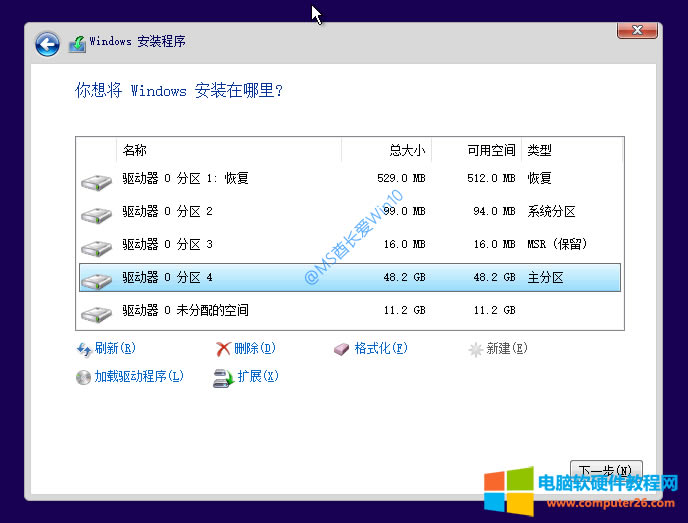Sort by the 类型 column header
The width and height of the screenshot is (688, 523).
(x=572, y=150)
